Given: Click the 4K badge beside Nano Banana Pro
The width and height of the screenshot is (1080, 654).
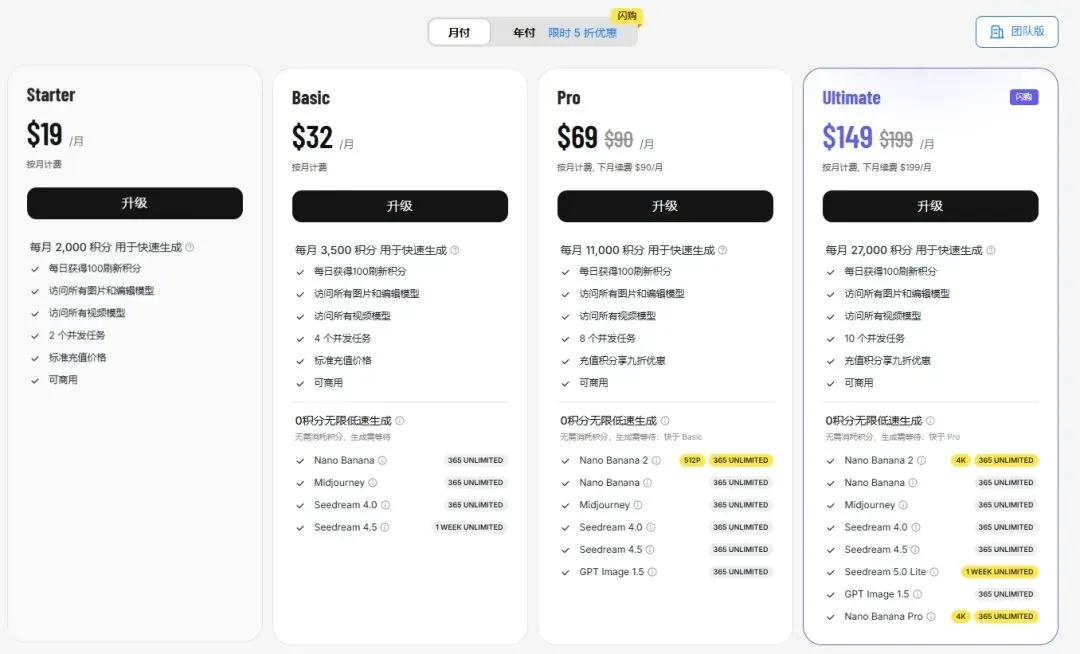Looking at the screenshot, I should (x=961, y=617).
